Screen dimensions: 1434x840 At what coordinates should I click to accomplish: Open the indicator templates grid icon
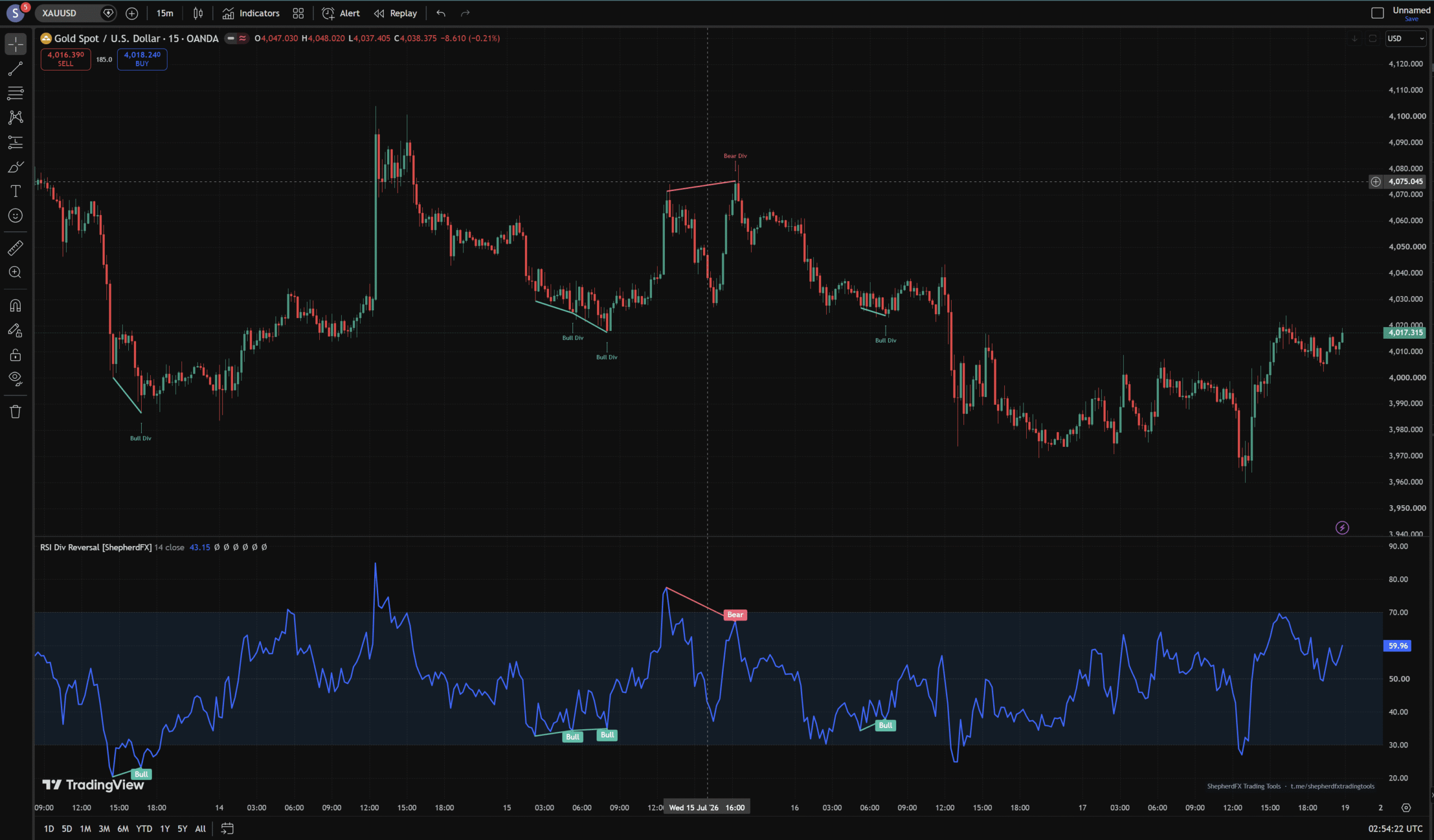(x=298, y=13)
